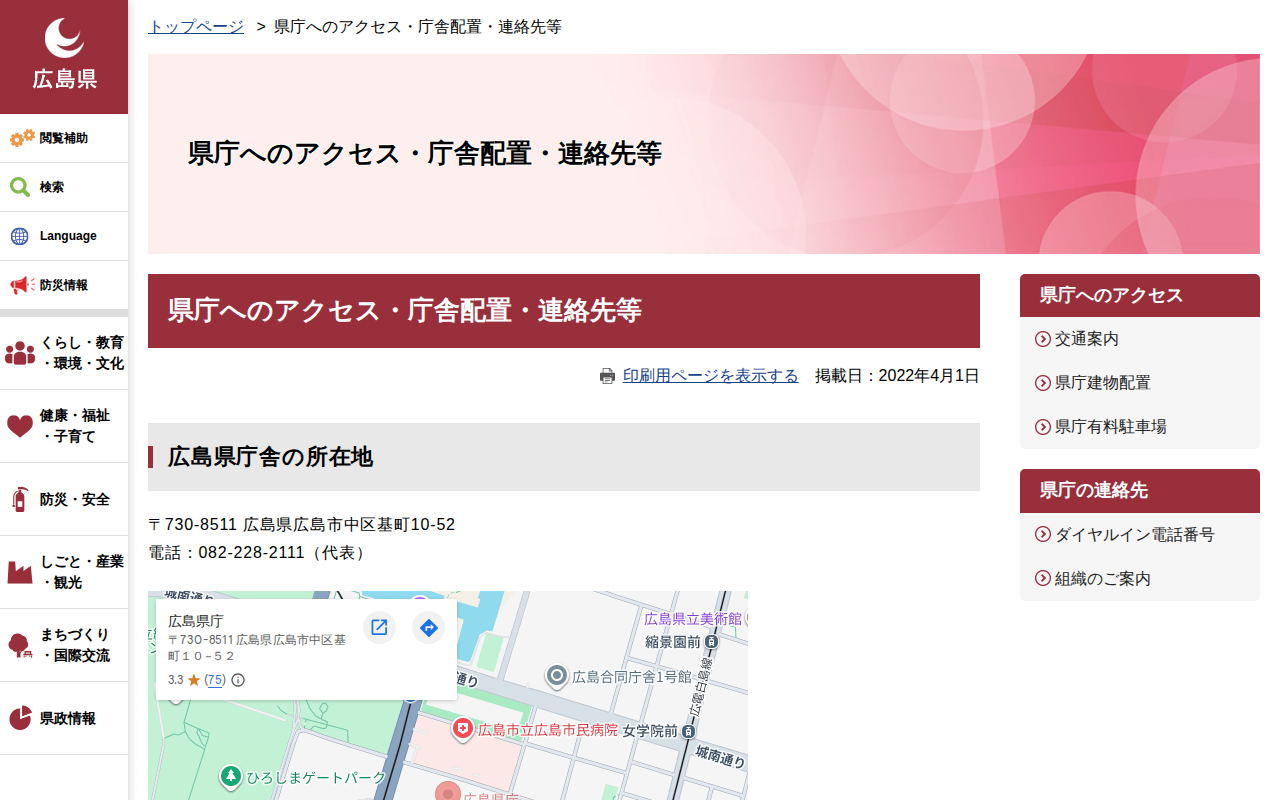
Task: Click the arrow bullet beside 組織のご案内
Action: coord(1043,579)
